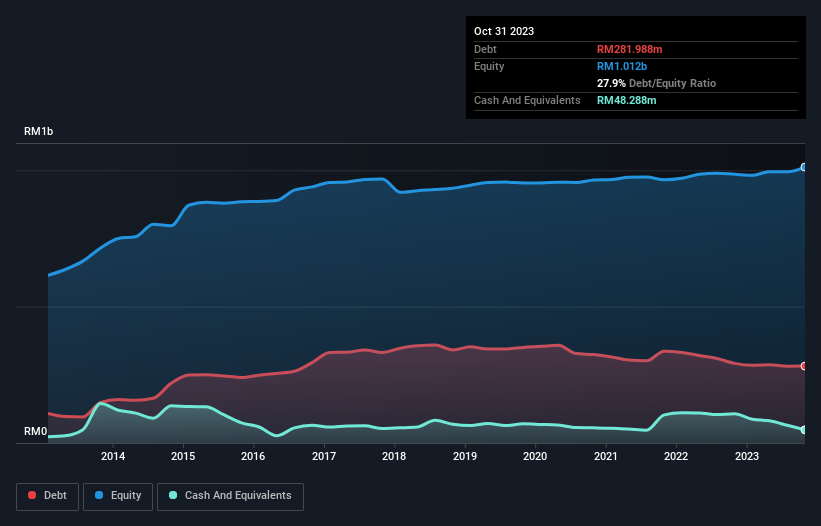Click the 2018 x-axis label
Image resolution: width=821 pixels, height=526 pixels.
point(394,456)
